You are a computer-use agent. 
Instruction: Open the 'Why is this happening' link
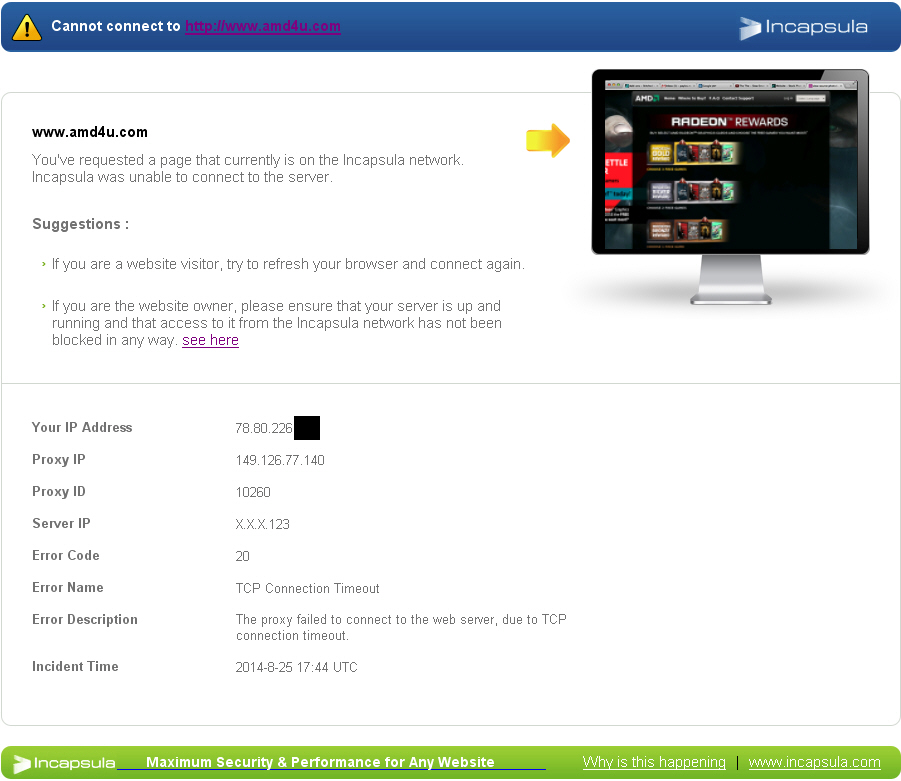tap(654, 762)
